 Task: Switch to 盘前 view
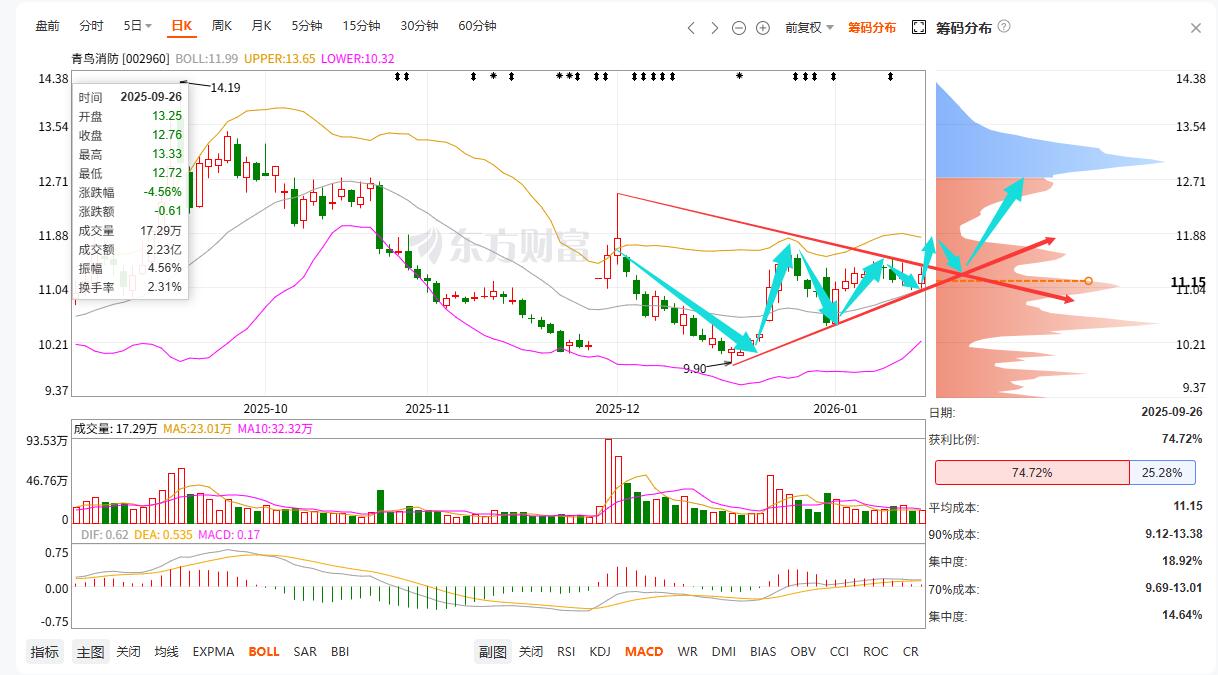[x=47, y=26]
